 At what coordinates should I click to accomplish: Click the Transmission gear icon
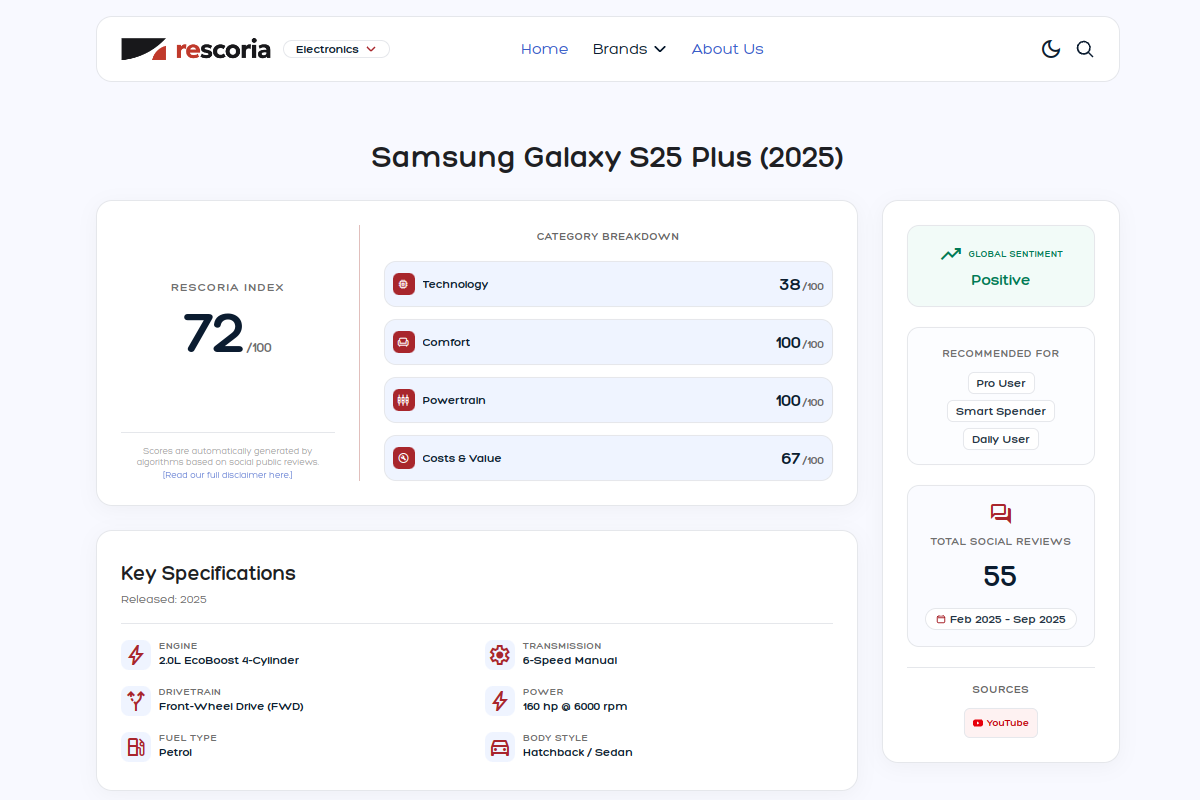(x=499, y=655)
